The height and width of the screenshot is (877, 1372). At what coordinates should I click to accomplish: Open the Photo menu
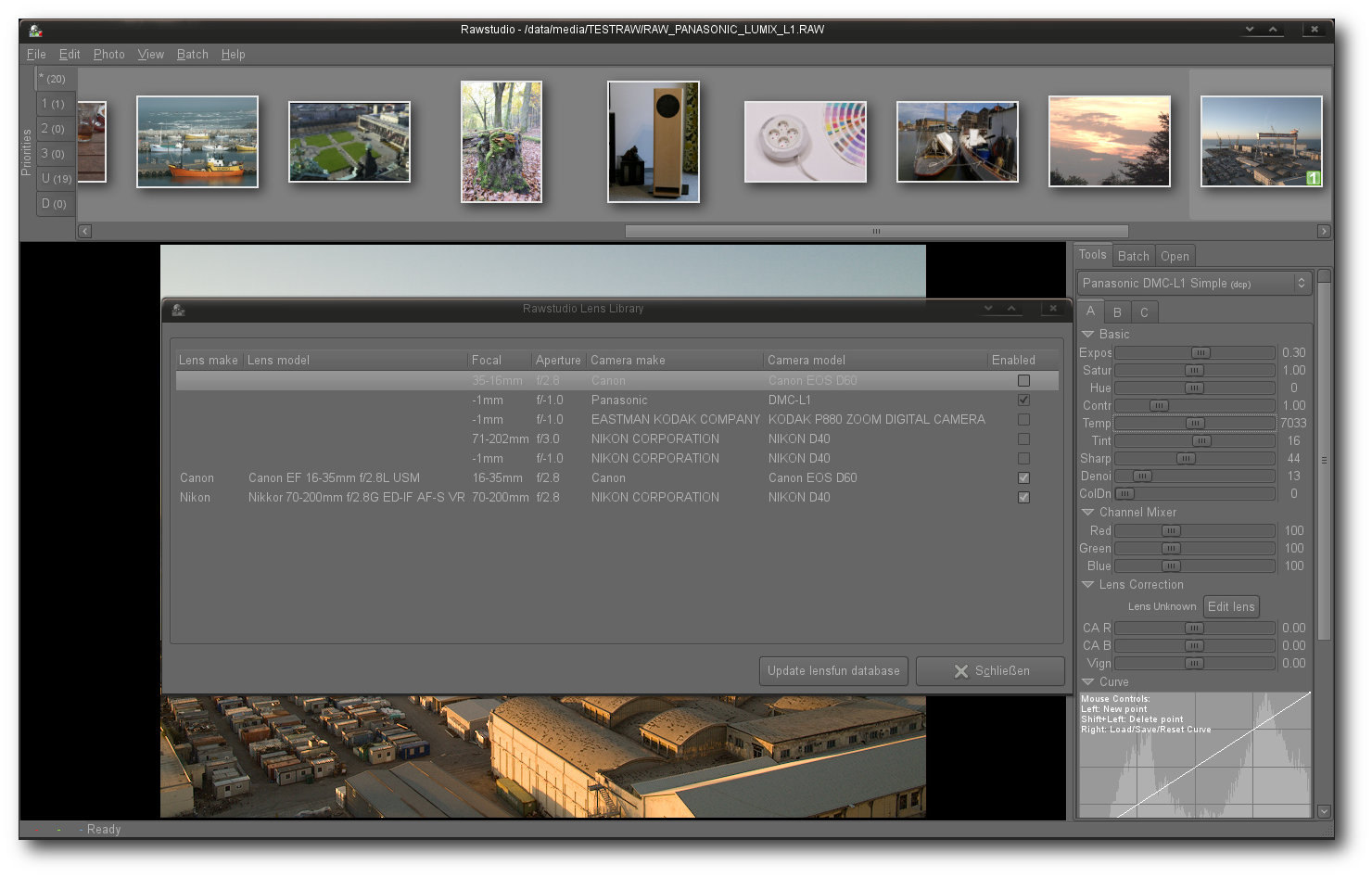(x=108, y=54)
